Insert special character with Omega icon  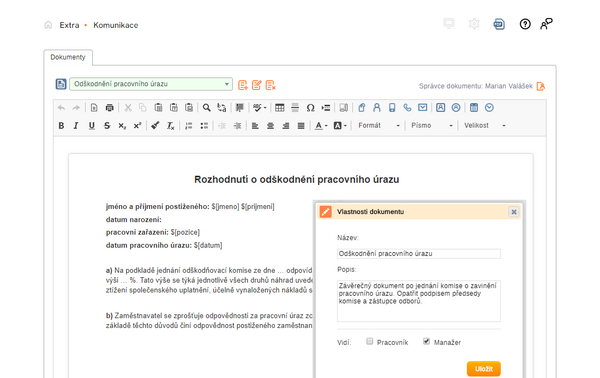pos(310,108)
